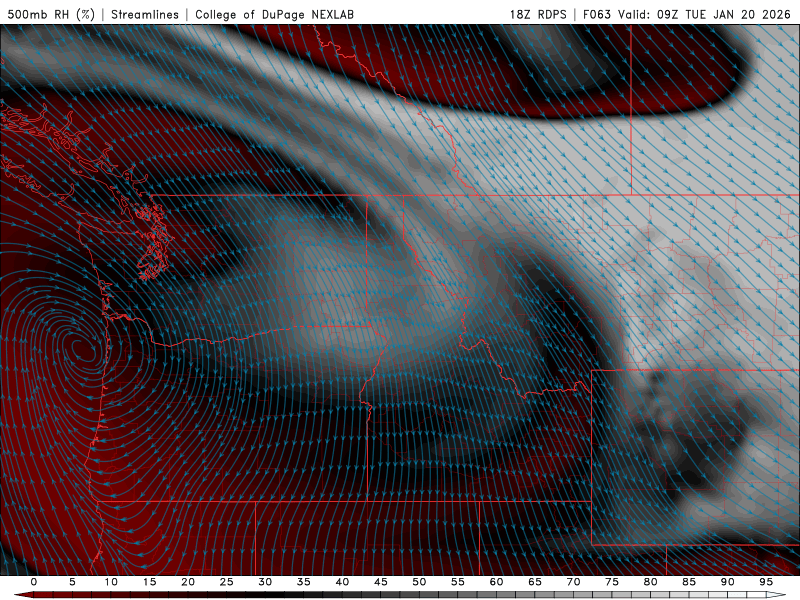Click the 80 label on the color scale
800x600 pixels.
[x=651, y=582]
